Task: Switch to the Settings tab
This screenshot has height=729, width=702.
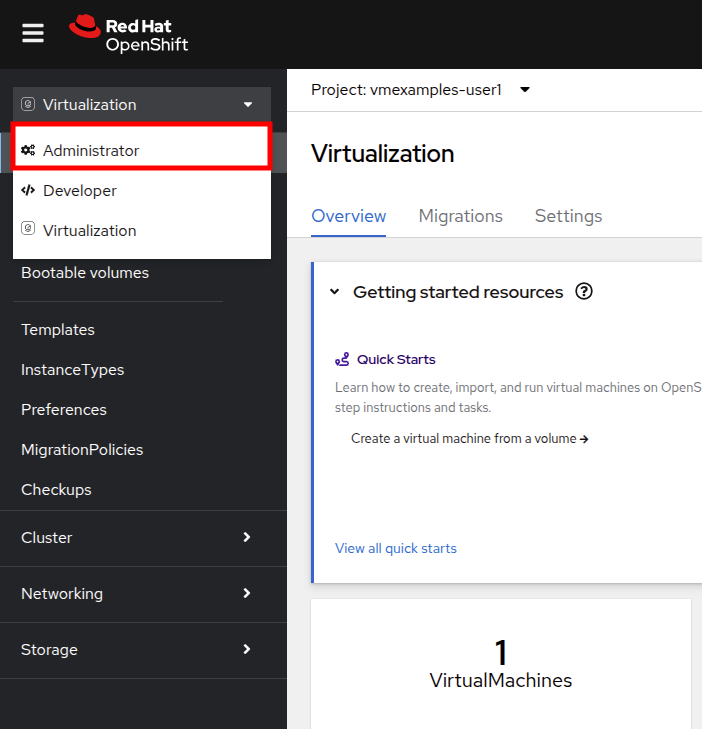Action: (x=568, y=216)
